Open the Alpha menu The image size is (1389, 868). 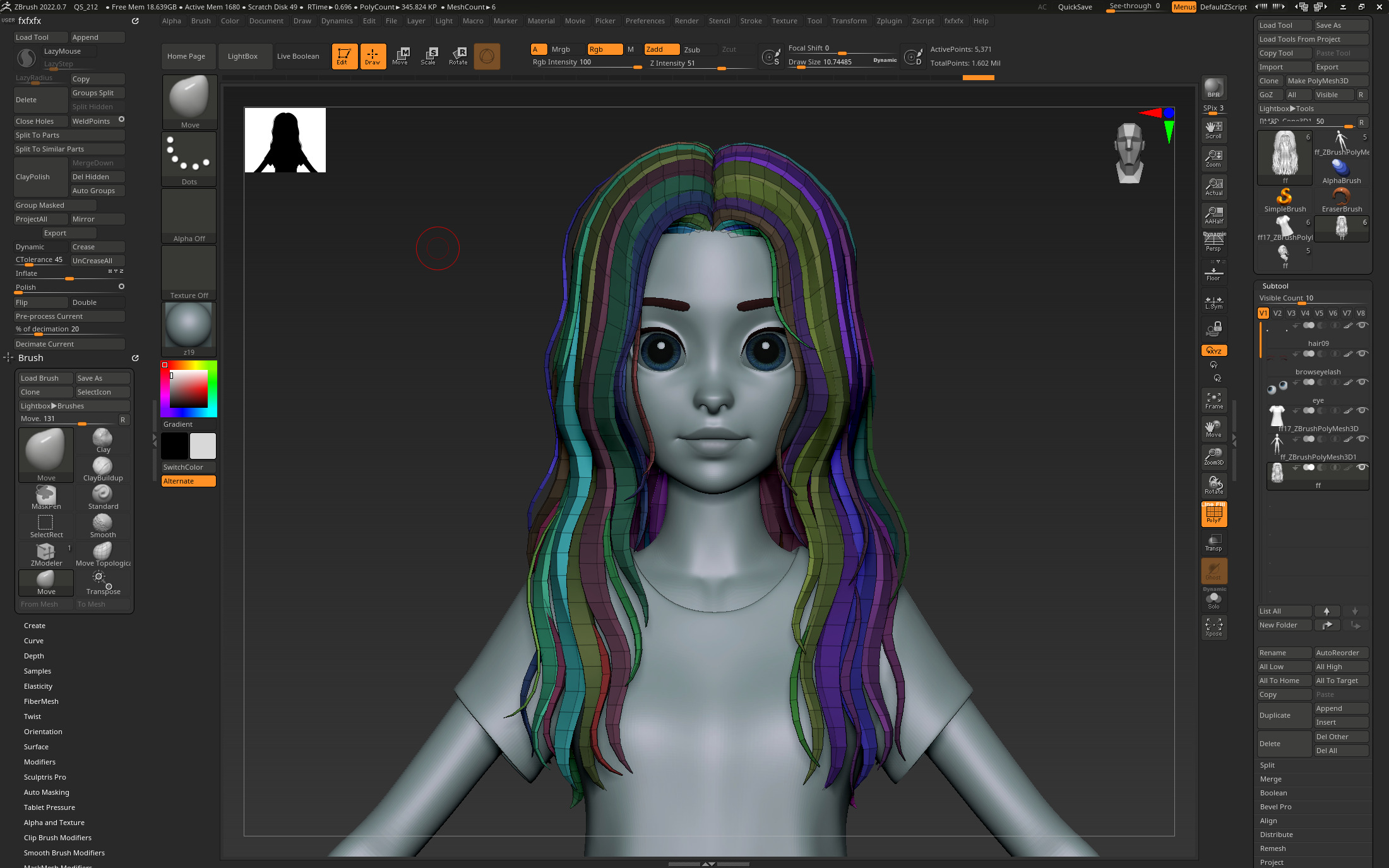pyautogui.click(x=171, y=21)
